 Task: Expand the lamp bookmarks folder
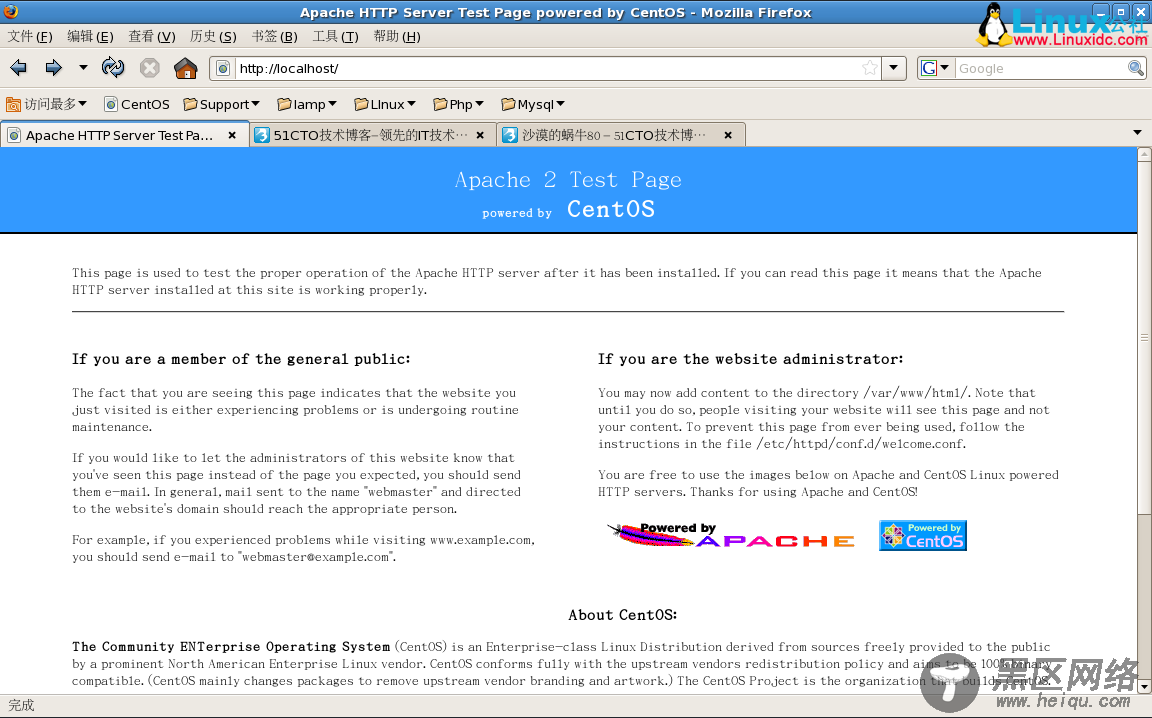[307, 104]
